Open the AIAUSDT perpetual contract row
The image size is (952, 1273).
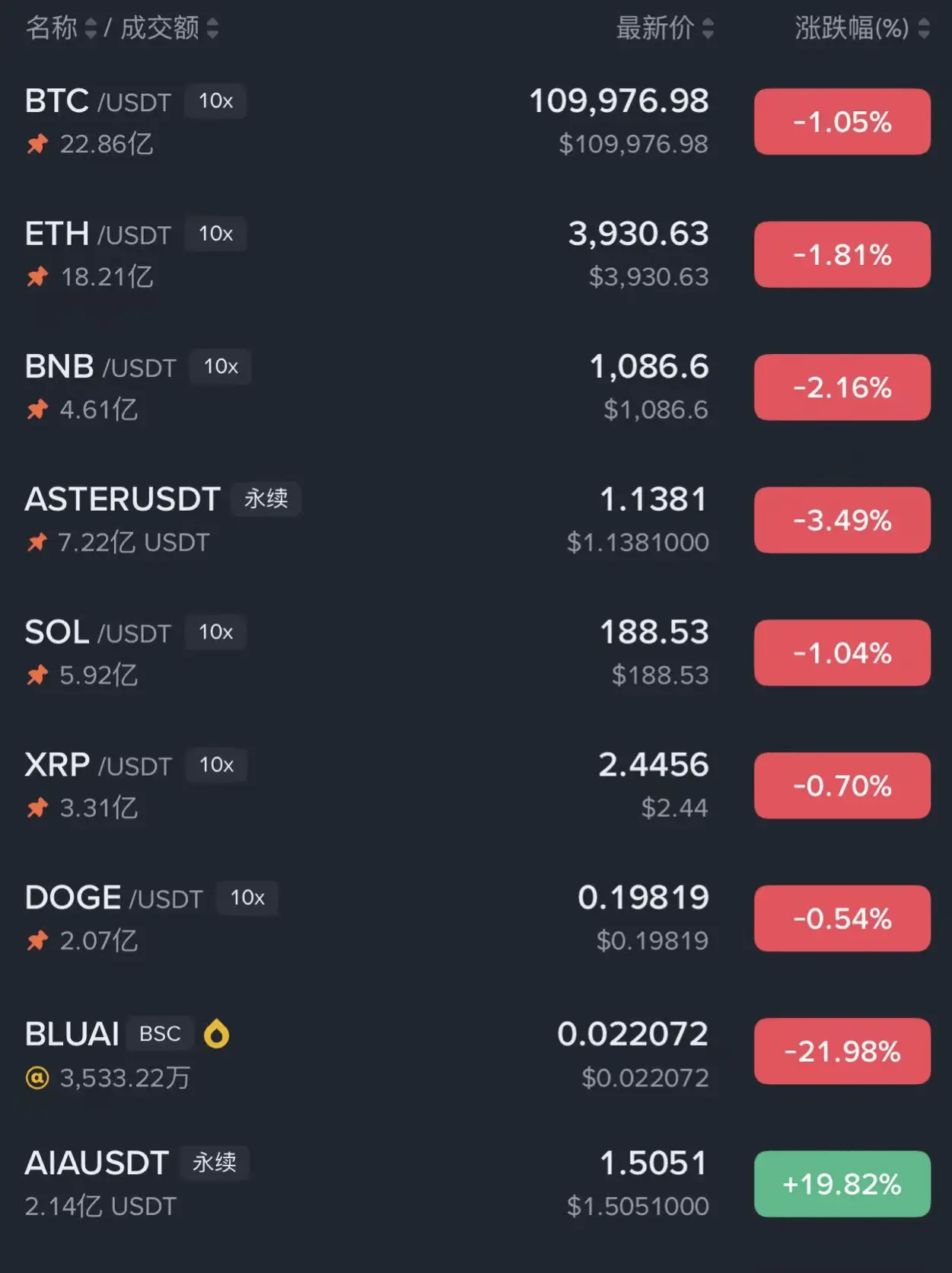97,1163
